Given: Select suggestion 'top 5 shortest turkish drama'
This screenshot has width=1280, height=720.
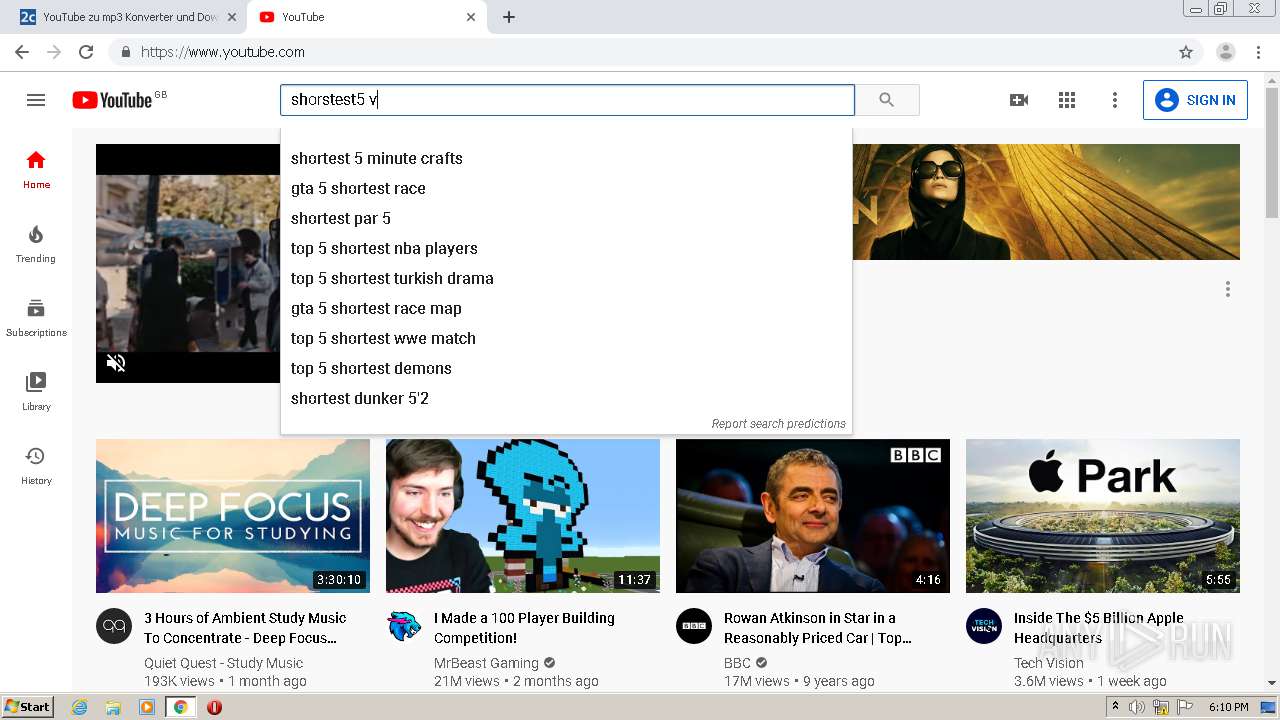Looking at the screenshot, I should point(566,278).
